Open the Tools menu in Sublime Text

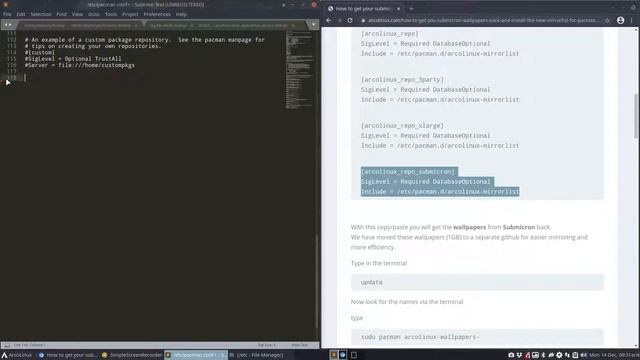pos(111,14)
